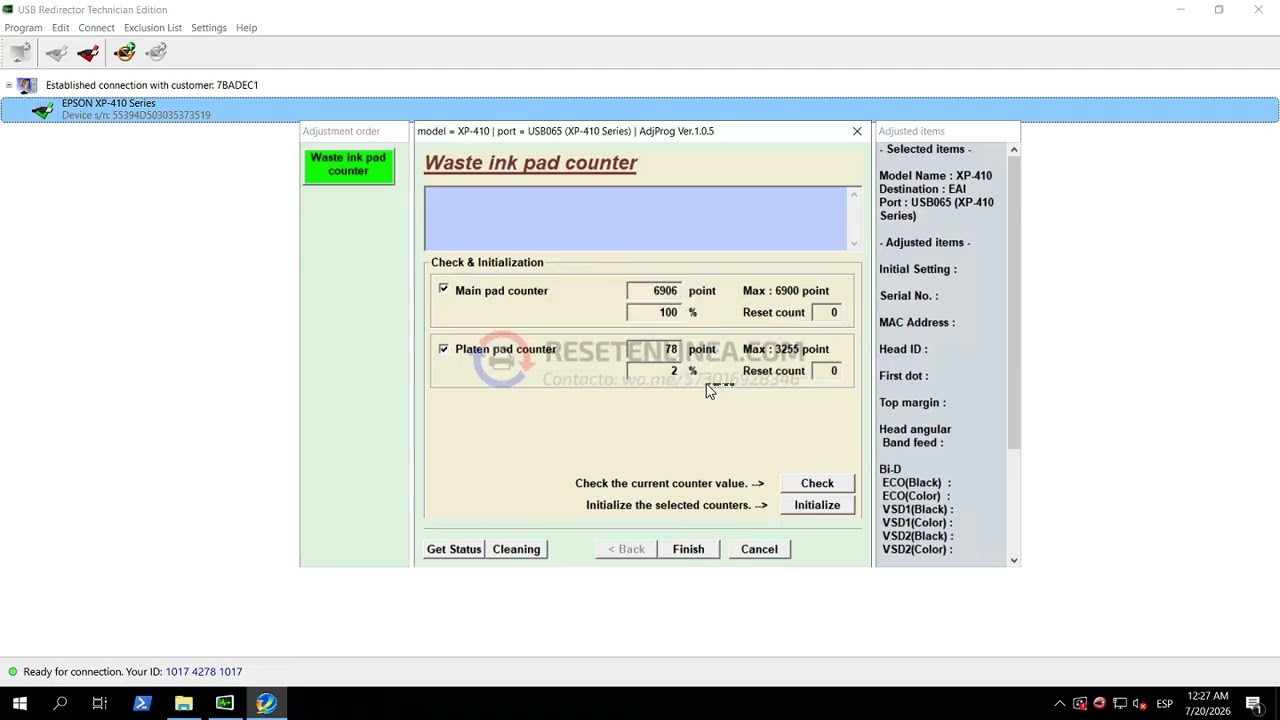This screenshot has width=1280, height=720.
Task: Select the EPSON XP-410 Series device row
Action: [640, 110]
